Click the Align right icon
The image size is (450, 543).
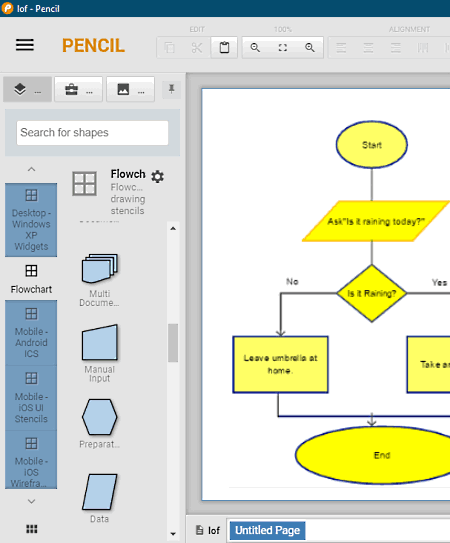(x=396, y=47)
